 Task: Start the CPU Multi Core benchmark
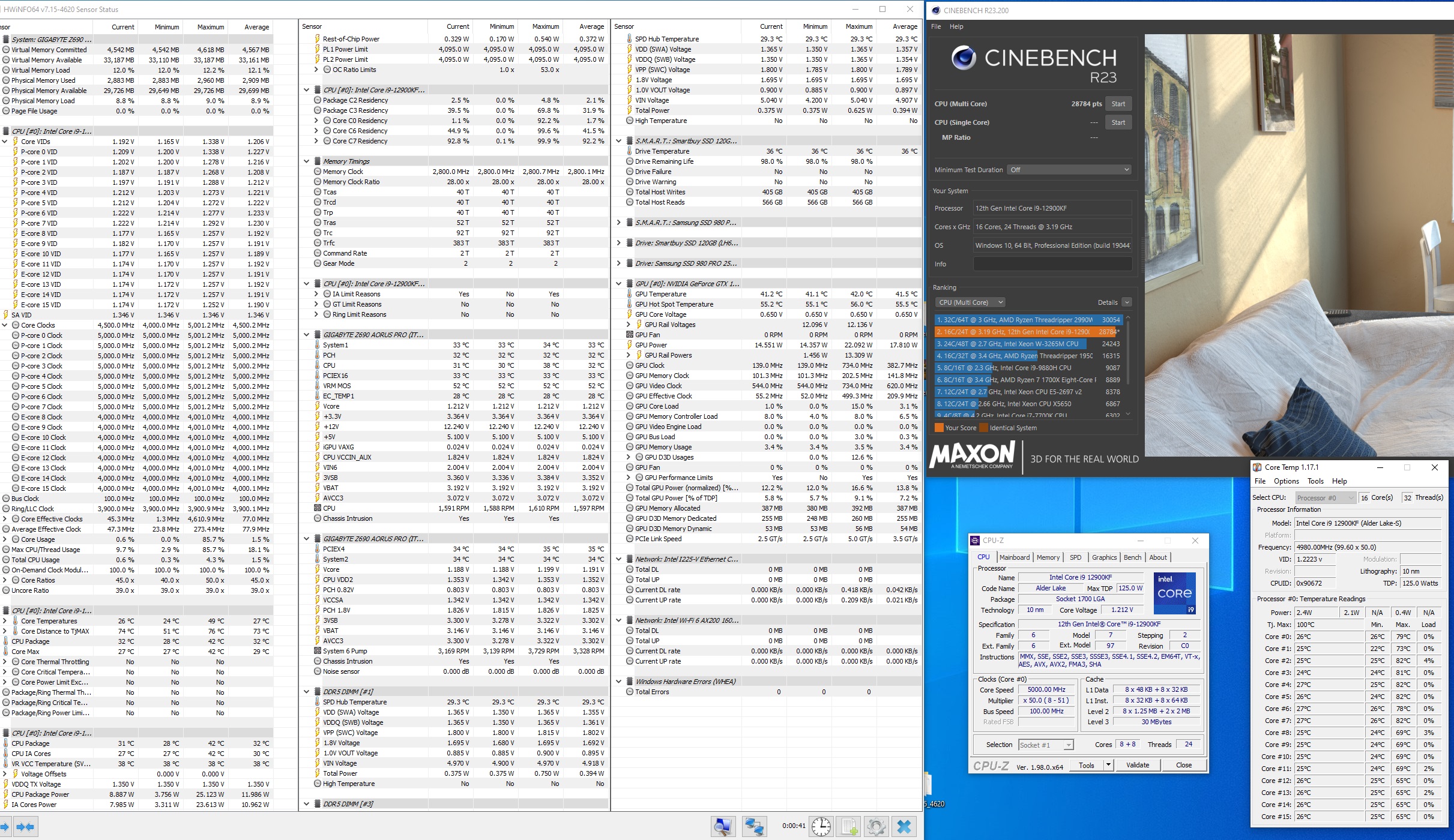[1118, 104]
